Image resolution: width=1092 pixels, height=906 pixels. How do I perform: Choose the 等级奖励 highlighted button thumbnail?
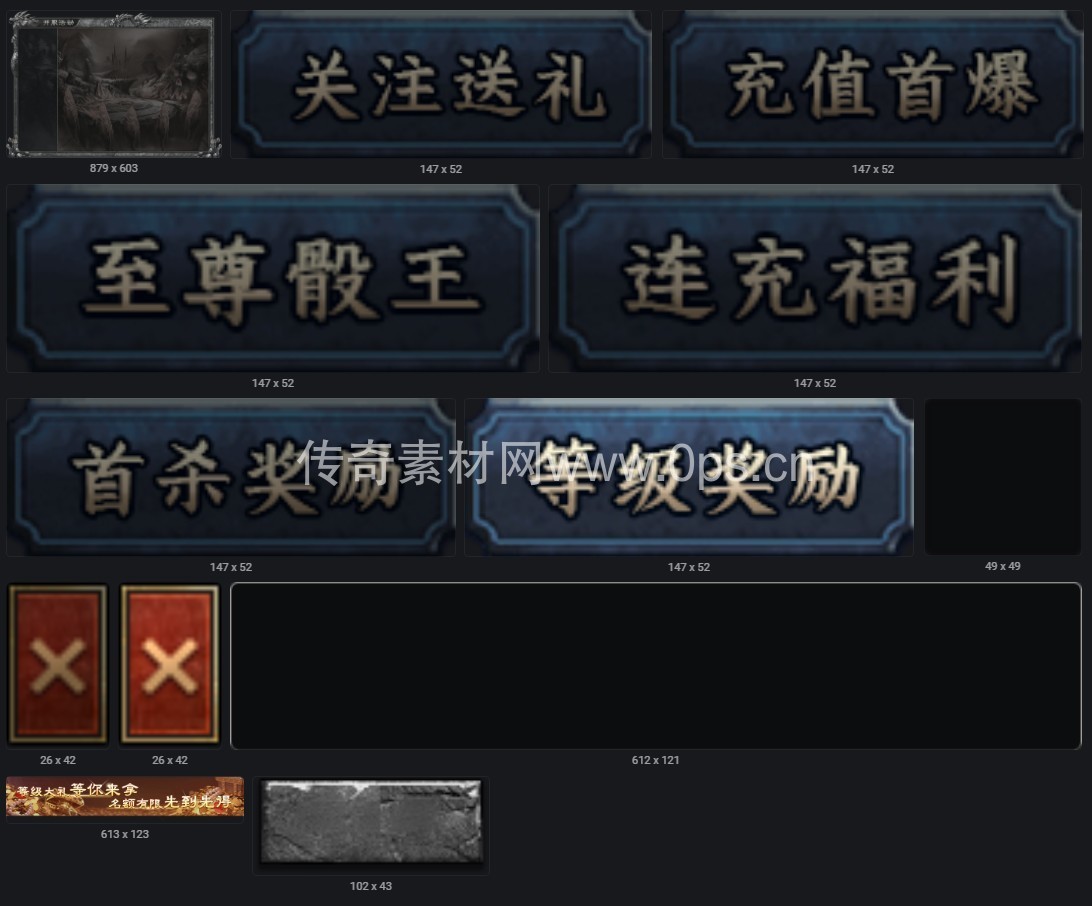pyautogui.click(x=689, y=477)
